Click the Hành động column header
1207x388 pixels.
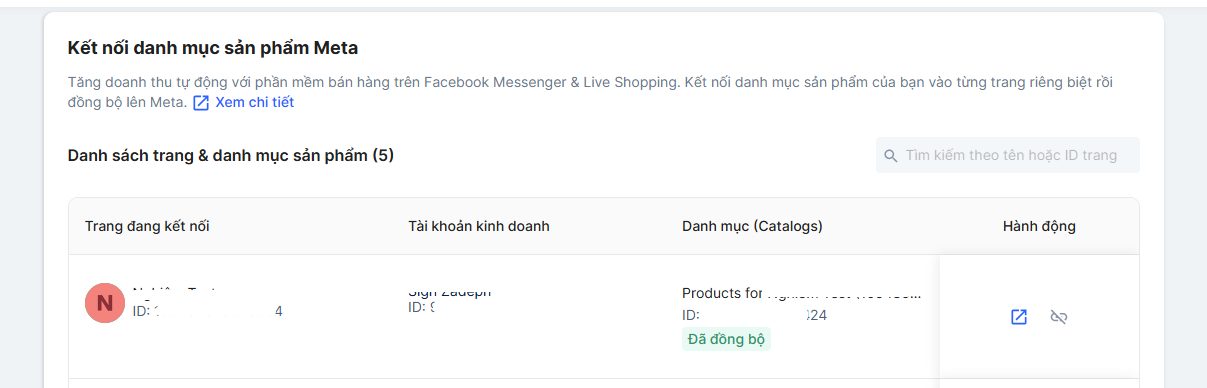coord(1039,226)
